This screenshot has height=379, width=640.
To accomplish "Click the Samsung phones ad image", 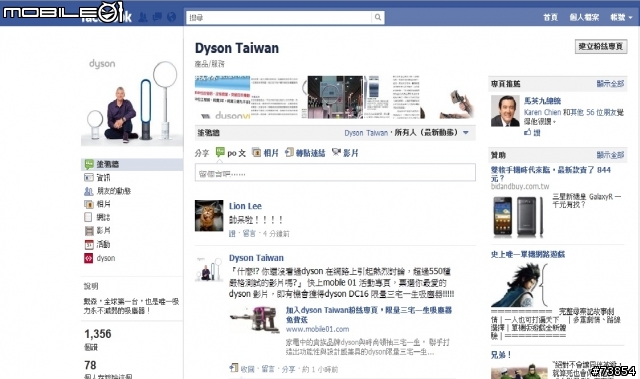I will coord(518,216).
